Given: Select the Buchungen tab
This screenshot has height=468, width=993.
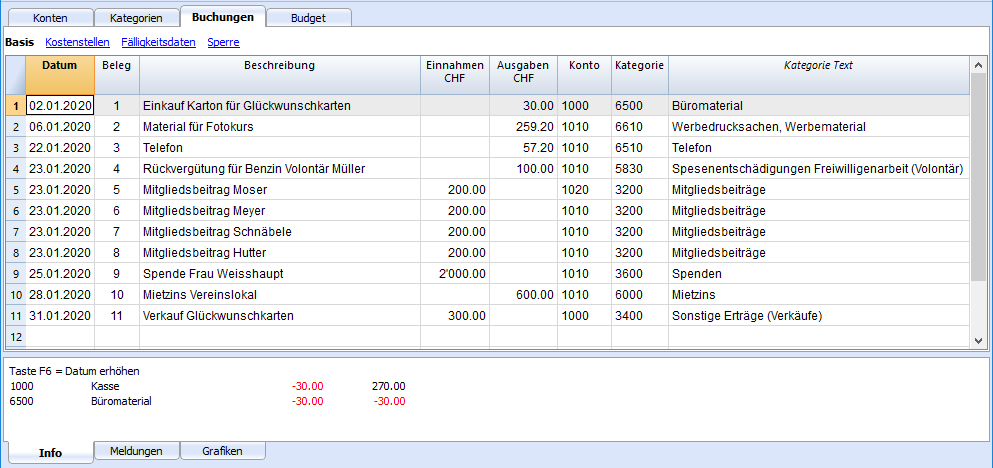Looking at the screenshot, I should click(223, 16).
